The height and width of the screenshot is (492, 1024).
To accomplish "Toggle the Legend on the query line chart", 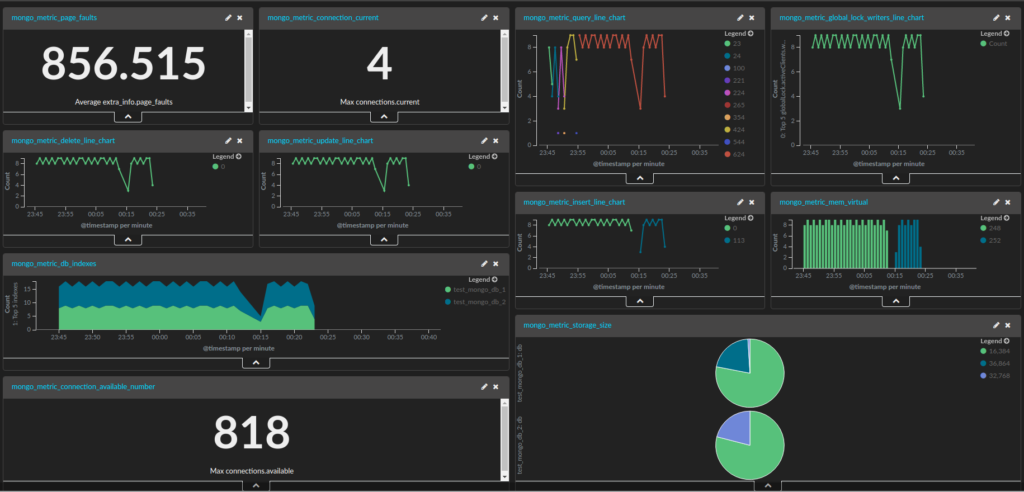I will point(738,33).
